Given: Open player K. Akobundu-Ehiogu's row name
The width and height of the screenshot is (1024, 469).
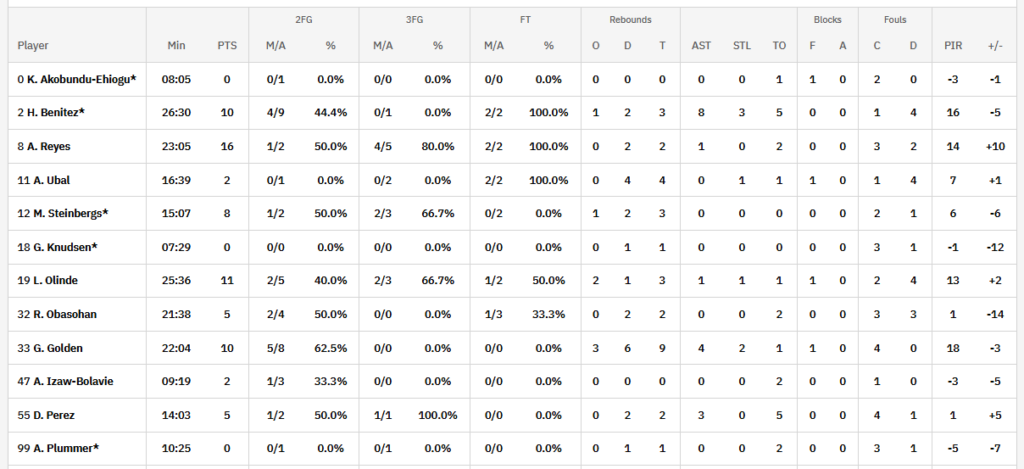Looking at the screenshot, I should (77, 79).
